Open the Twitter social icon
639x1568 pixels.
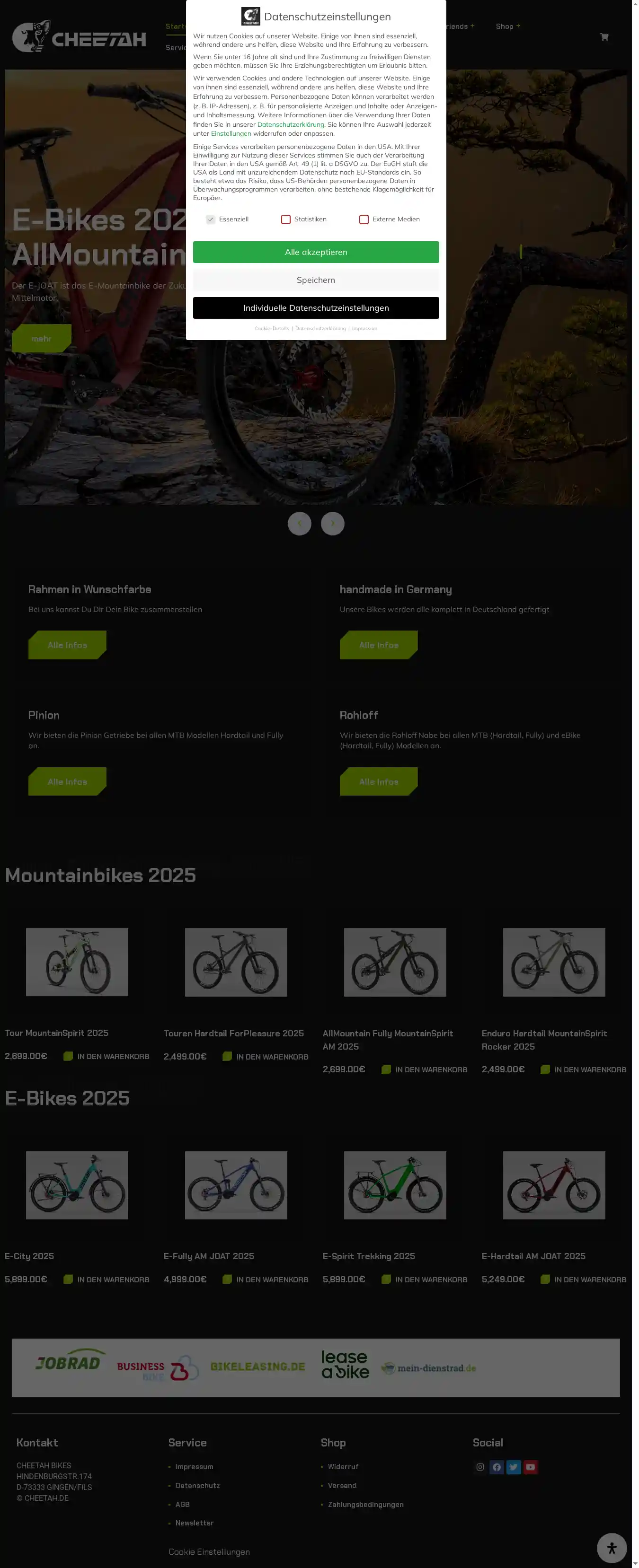pyautogui.click(x=514, y=1467)
